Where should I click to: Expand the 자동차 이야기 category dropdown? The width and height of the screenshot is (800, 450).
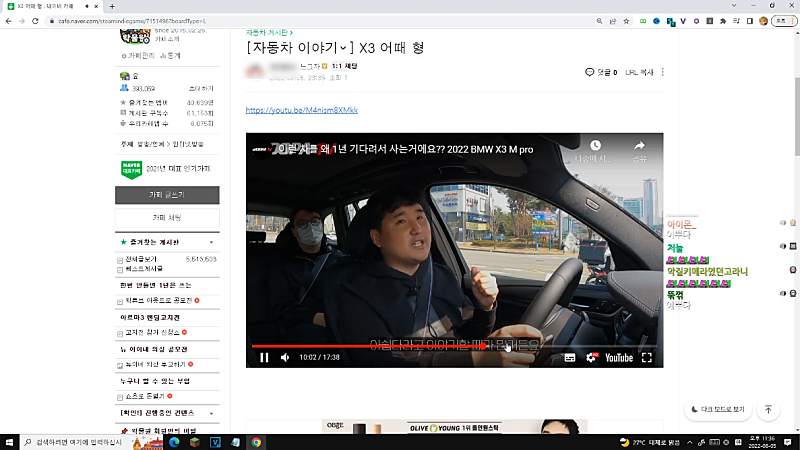click(x=343, y=48)
